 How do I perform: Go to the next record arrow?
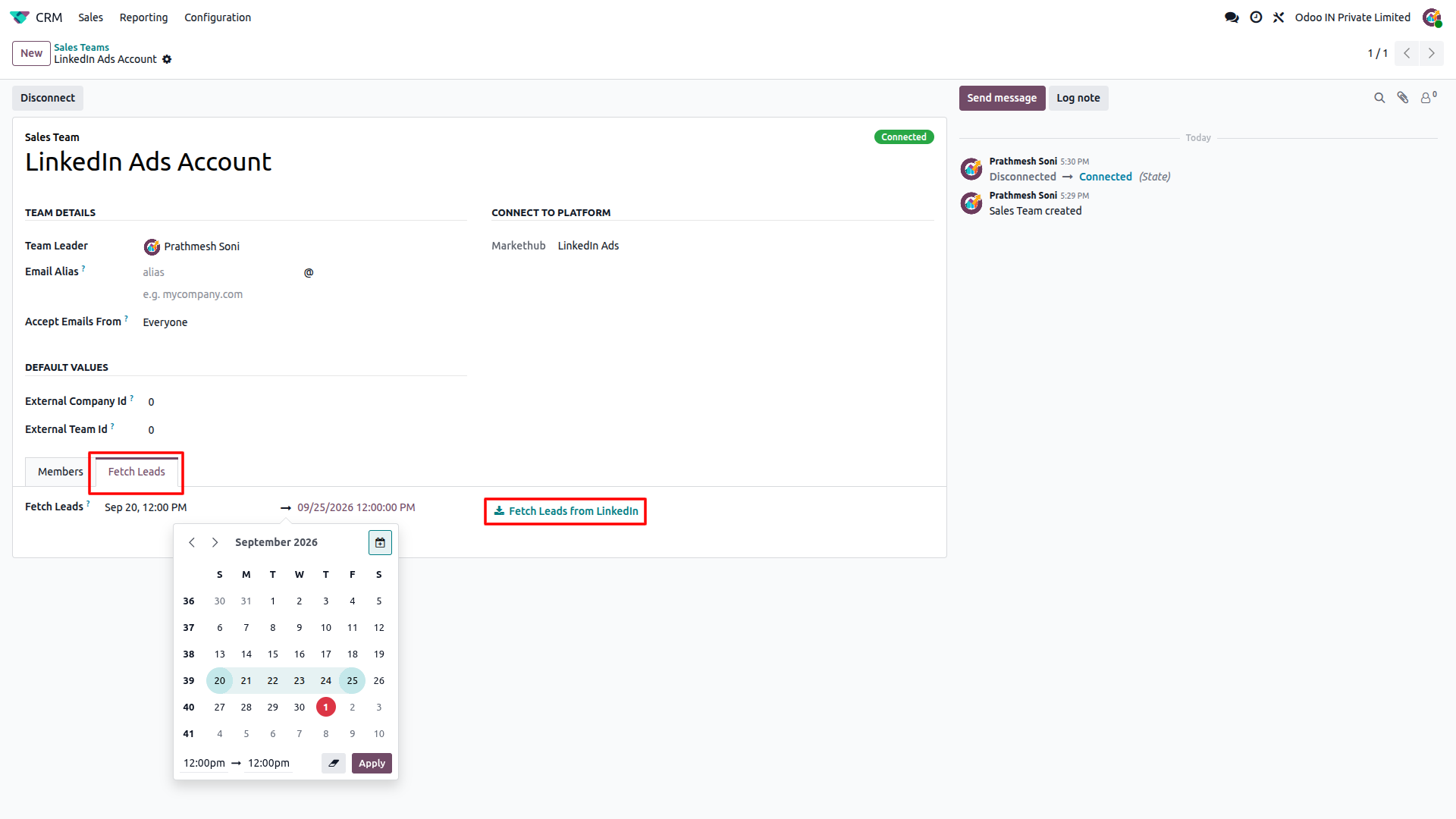coord(1431,53)
